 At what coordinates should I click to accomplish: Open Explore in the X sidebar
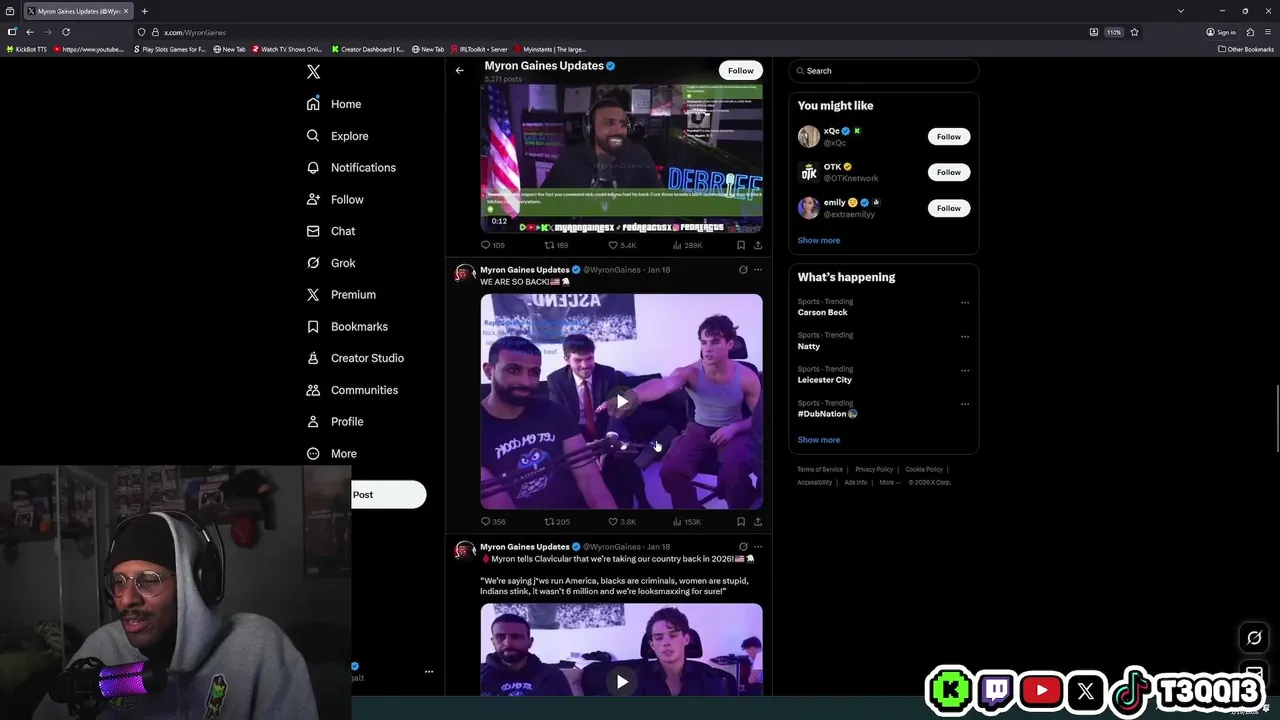tap(337, 136)
